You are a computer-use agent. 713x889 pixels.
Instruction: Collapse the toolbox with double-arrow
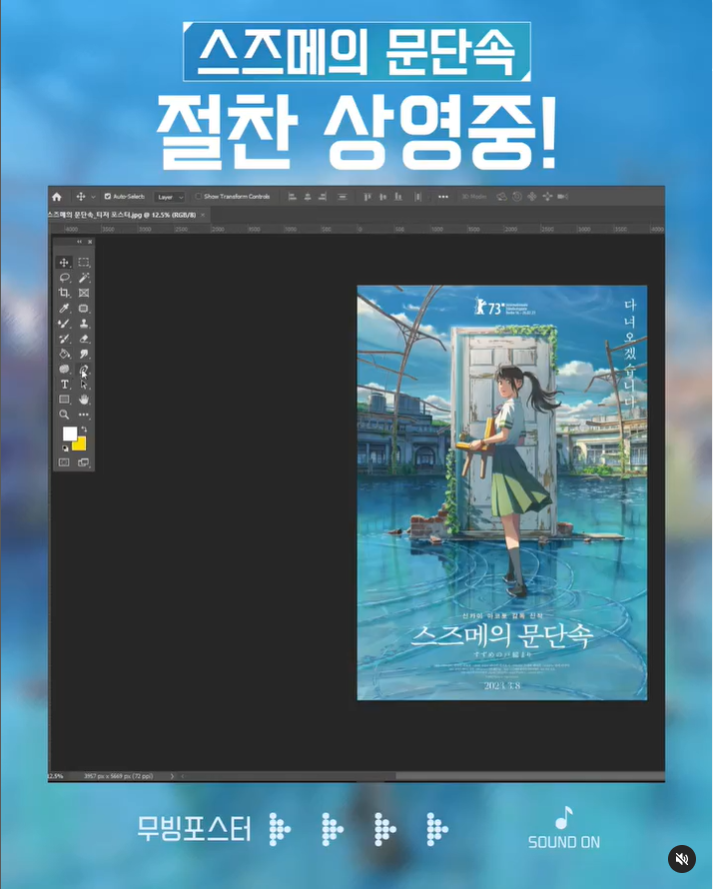pyautogui.click(x=79, y=242)
